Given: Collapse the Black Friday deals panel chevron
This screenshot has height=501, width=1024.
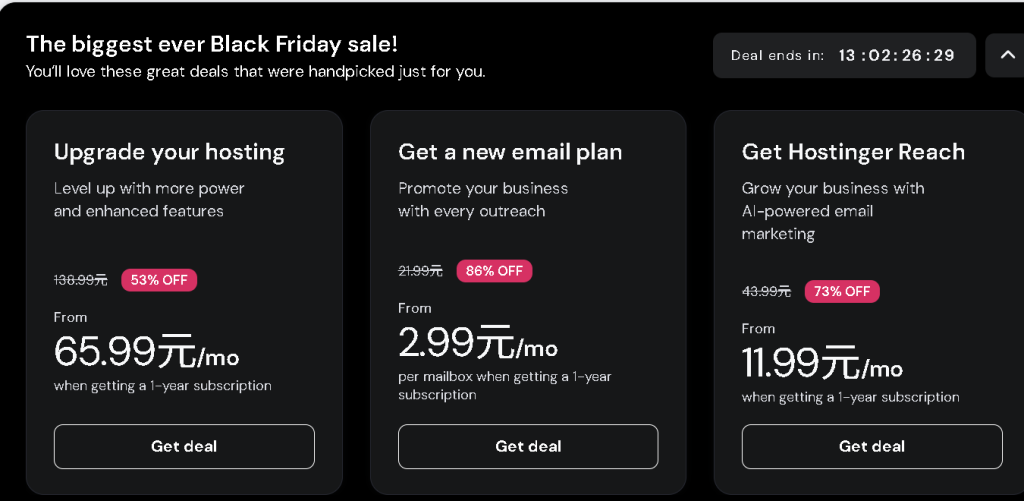Looking at the screenshot, I should tap(1005, 55).
